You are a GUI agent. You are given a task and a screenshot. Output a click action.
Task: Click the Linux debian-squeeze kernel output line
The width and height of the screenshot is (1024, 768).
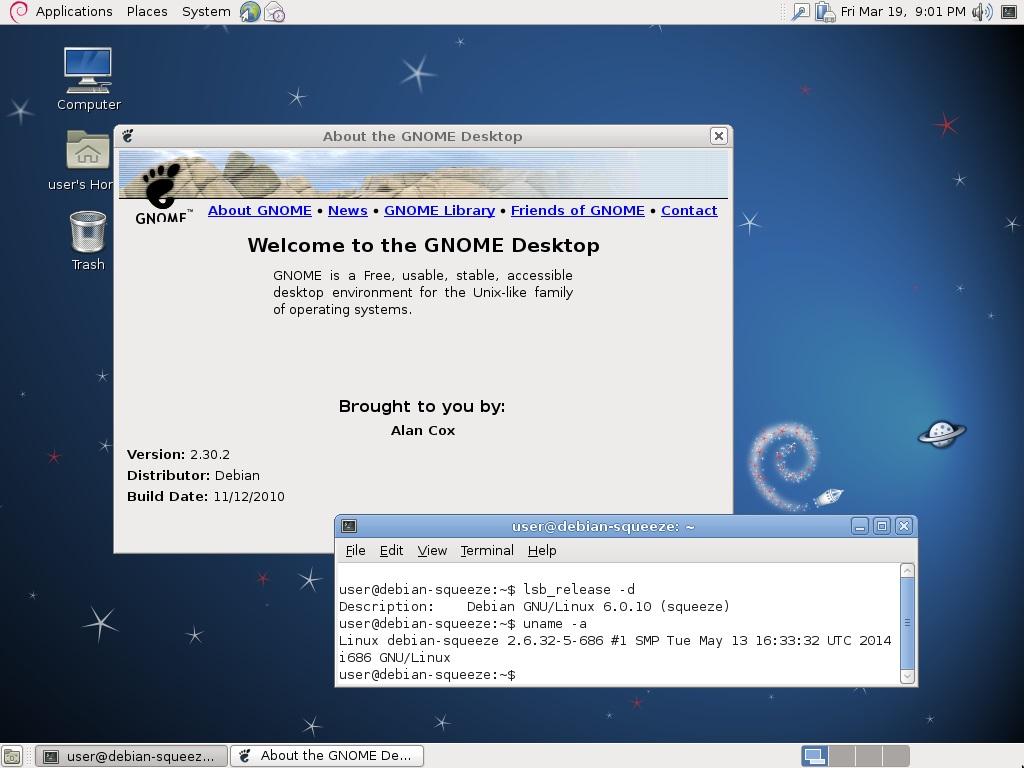click(615, 641)
